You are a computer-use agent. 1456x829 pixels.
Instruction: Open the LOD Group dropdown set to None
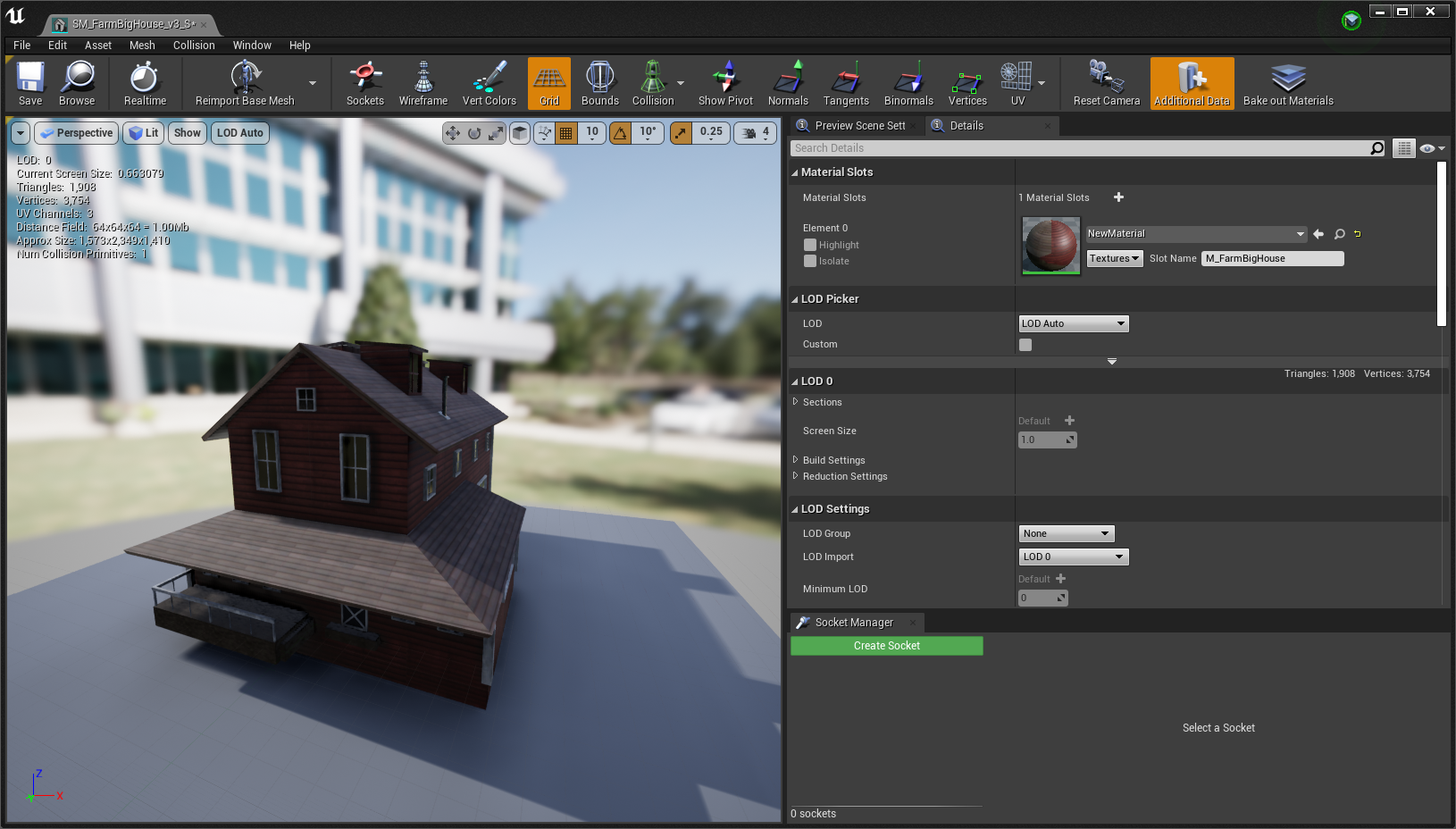1066,533
